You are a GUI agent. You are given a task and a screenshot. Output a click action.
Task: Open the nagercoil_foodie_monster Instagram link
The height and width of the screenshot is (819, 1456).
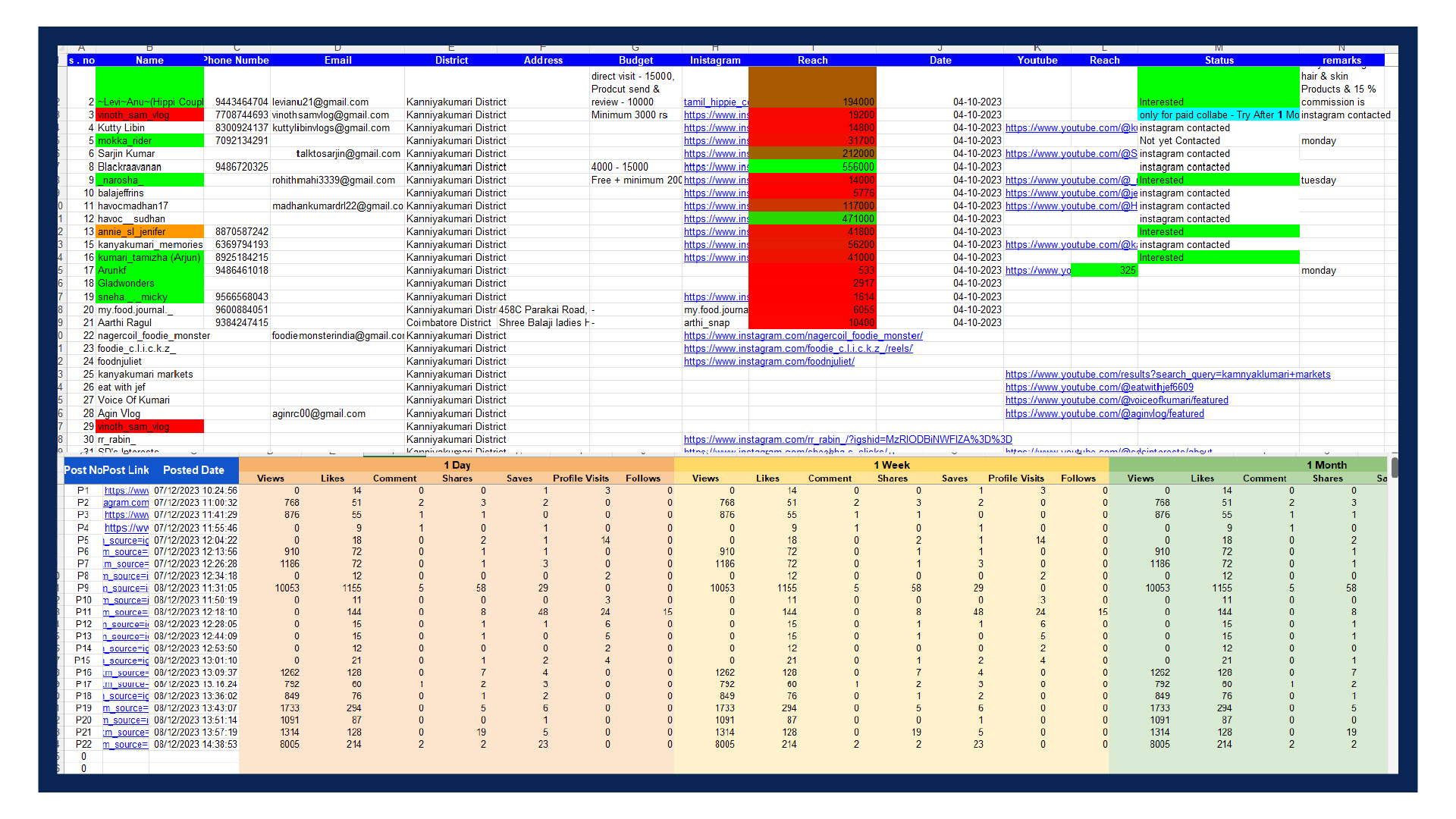[803, 336]
